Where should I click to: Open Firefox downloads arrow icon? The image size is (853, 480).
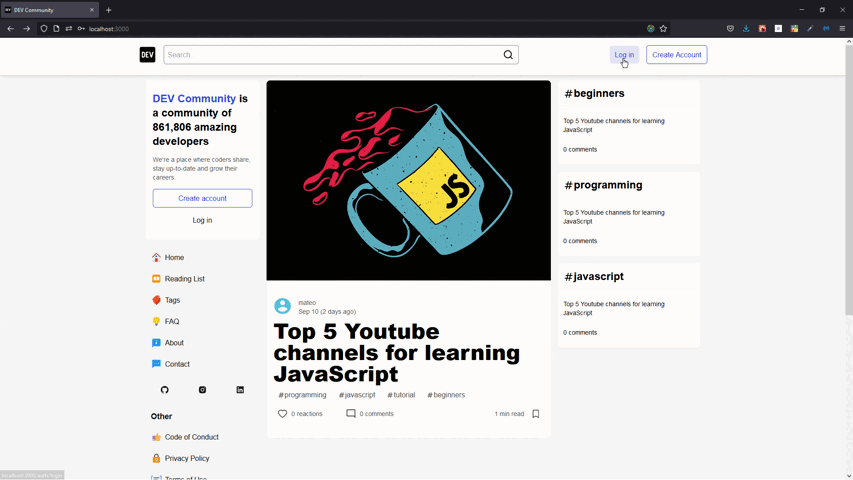(x=746, y=29)
